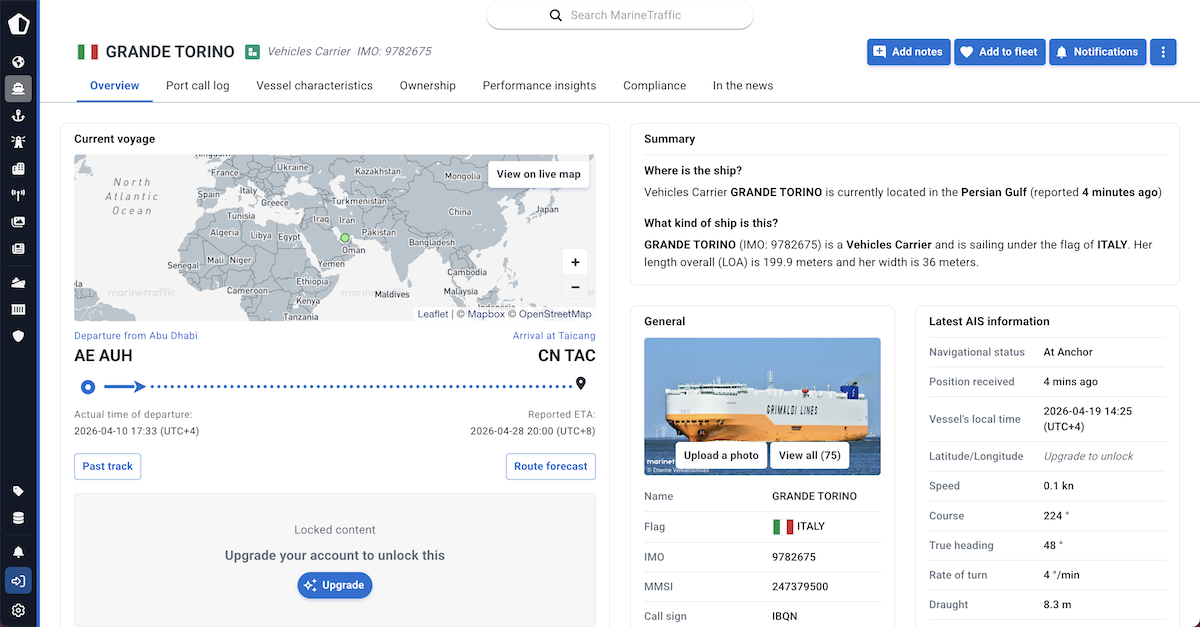Click the Add to fleet button
This screenshot has width=1200, height=627.
click(x=999, y=52)
